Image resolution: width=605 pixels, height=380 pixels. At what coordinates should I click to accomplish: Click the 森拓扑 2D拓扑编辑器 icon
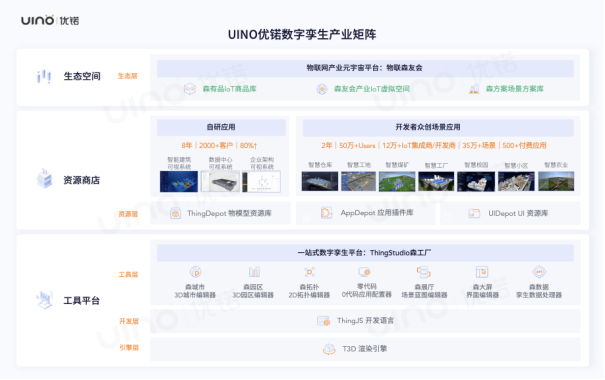pyautogui.click(x=309, y=272)
